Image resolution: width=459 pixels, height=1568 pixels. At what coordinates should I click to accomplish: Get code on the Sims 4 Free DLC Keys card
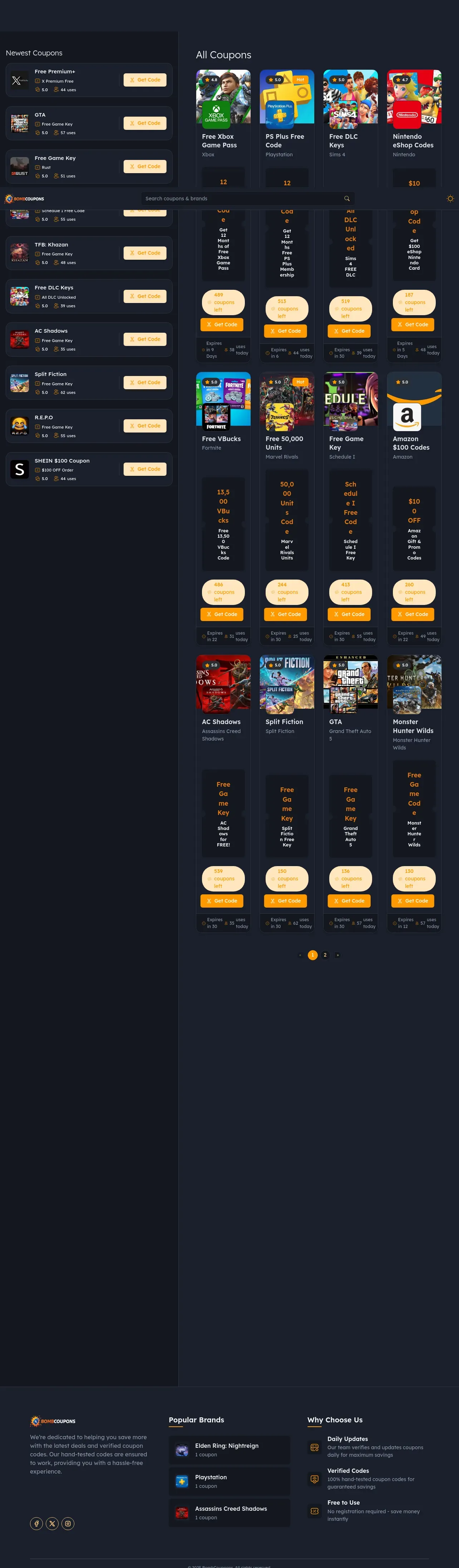coord(349,331)
